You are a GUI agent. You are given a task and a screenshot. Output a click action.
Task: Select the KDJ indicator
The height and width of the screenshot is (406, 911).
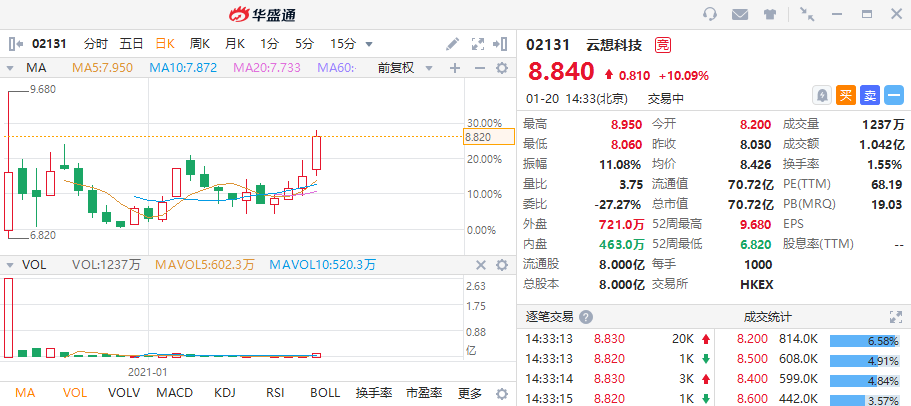(224, 393)
